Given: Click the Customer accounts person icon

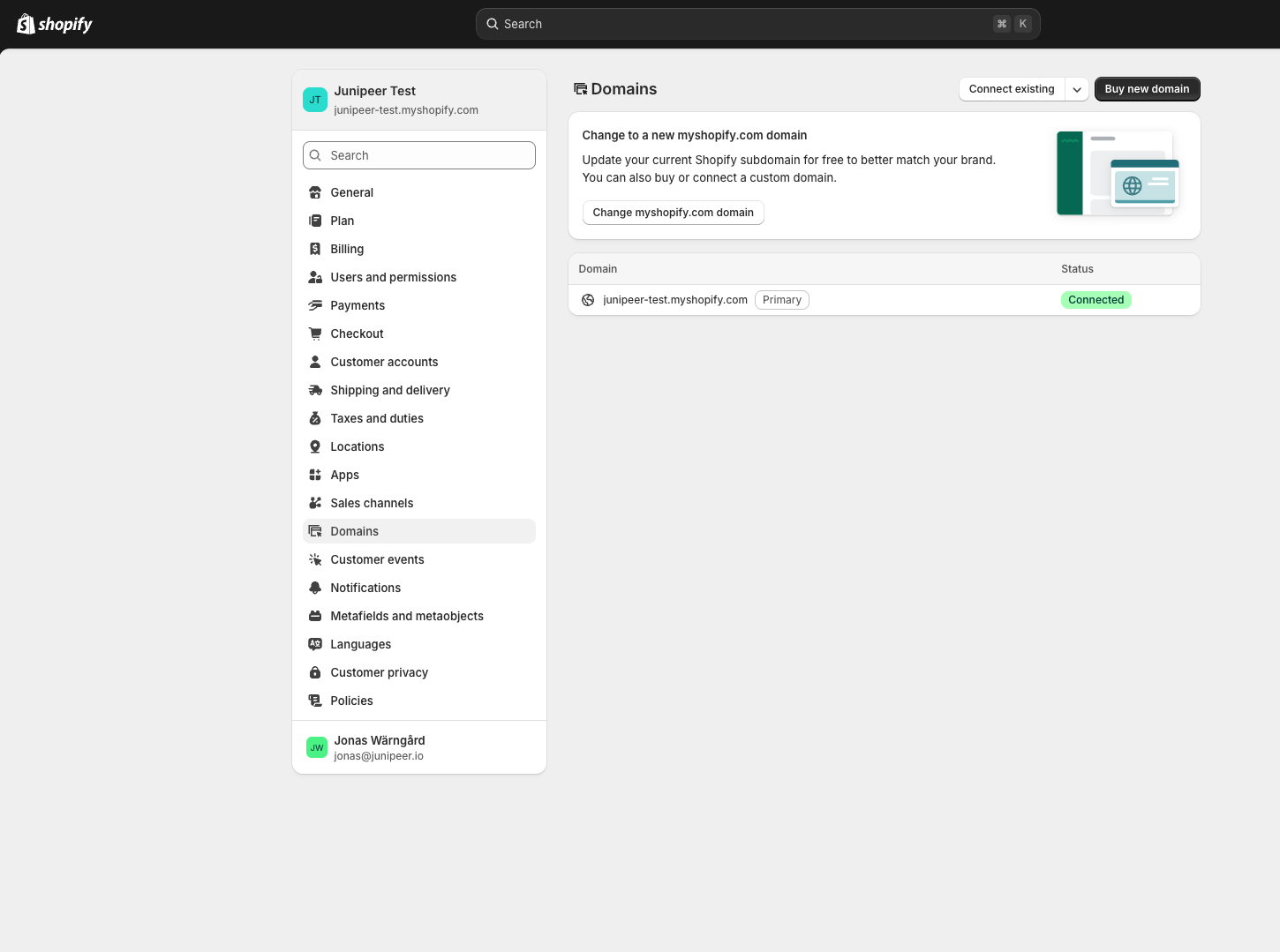Looking at the screenshot, I should 315,362.
